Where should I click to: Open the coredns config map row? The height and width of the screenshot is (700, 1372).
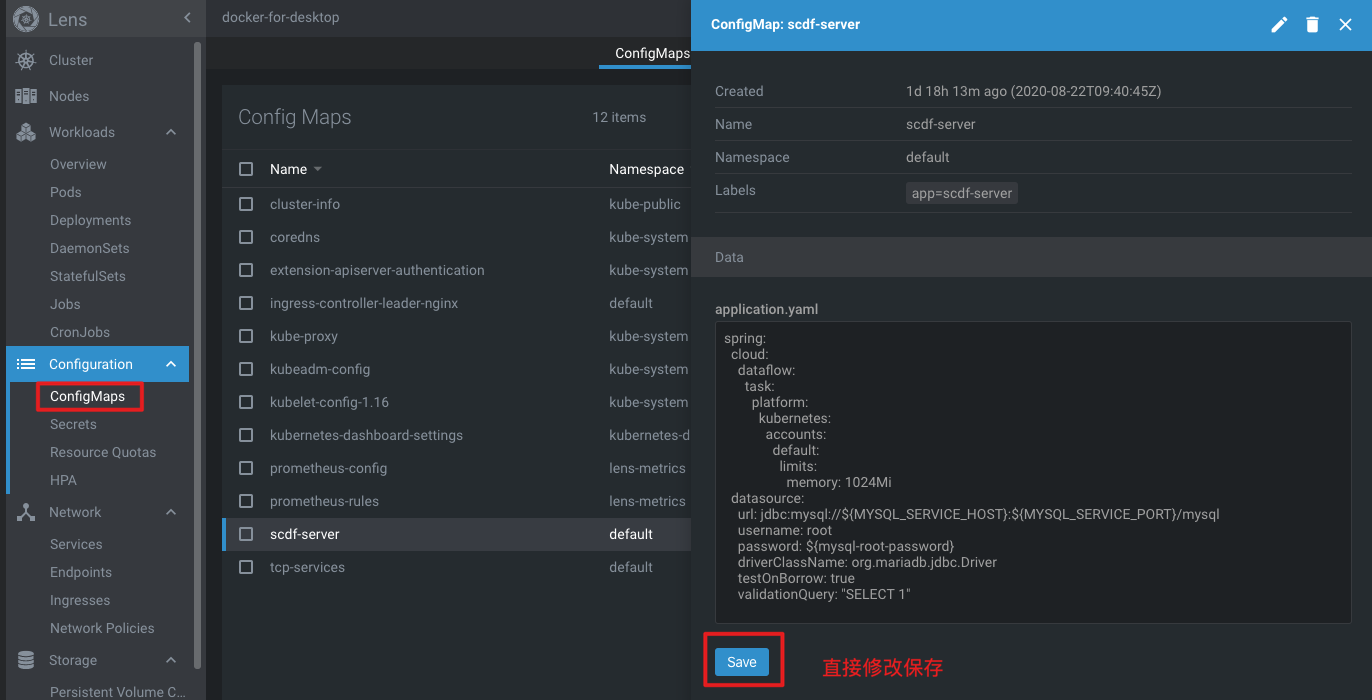point(456,237)
